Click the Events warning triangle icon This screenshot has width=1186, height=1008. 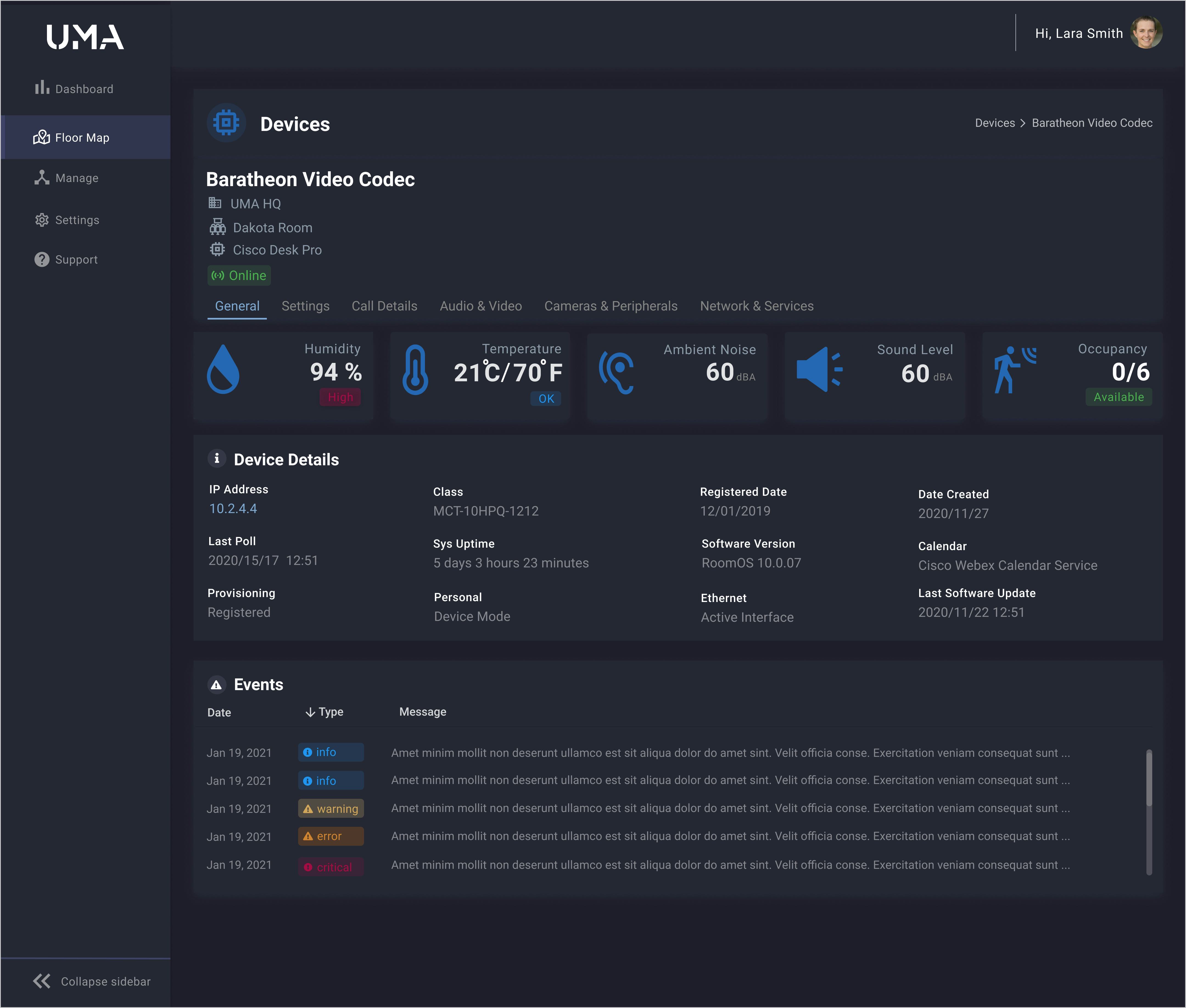click(217, 685)
